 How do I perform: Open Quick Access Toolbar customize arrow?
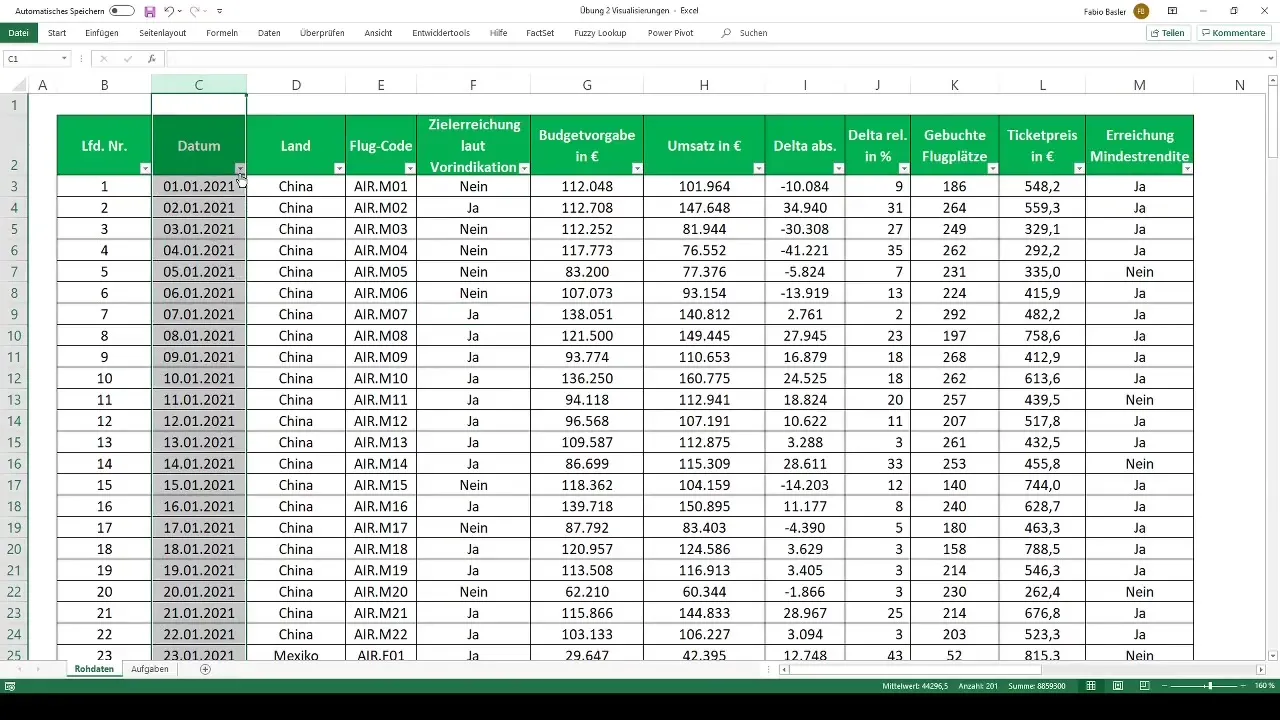tap(220, 11)
